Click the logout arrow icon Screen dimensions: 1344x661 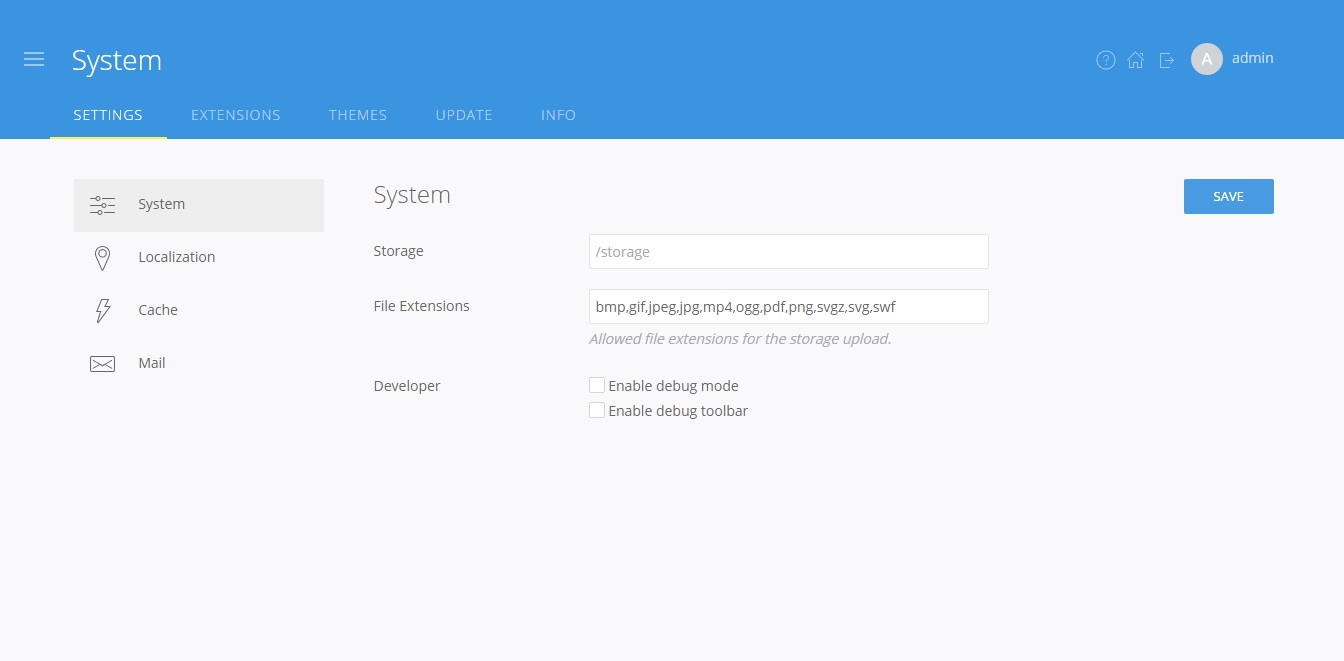click(x=1166, y=60)
